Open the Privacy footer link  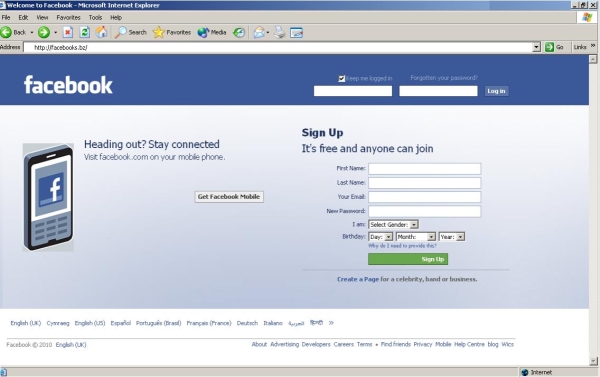423,344
